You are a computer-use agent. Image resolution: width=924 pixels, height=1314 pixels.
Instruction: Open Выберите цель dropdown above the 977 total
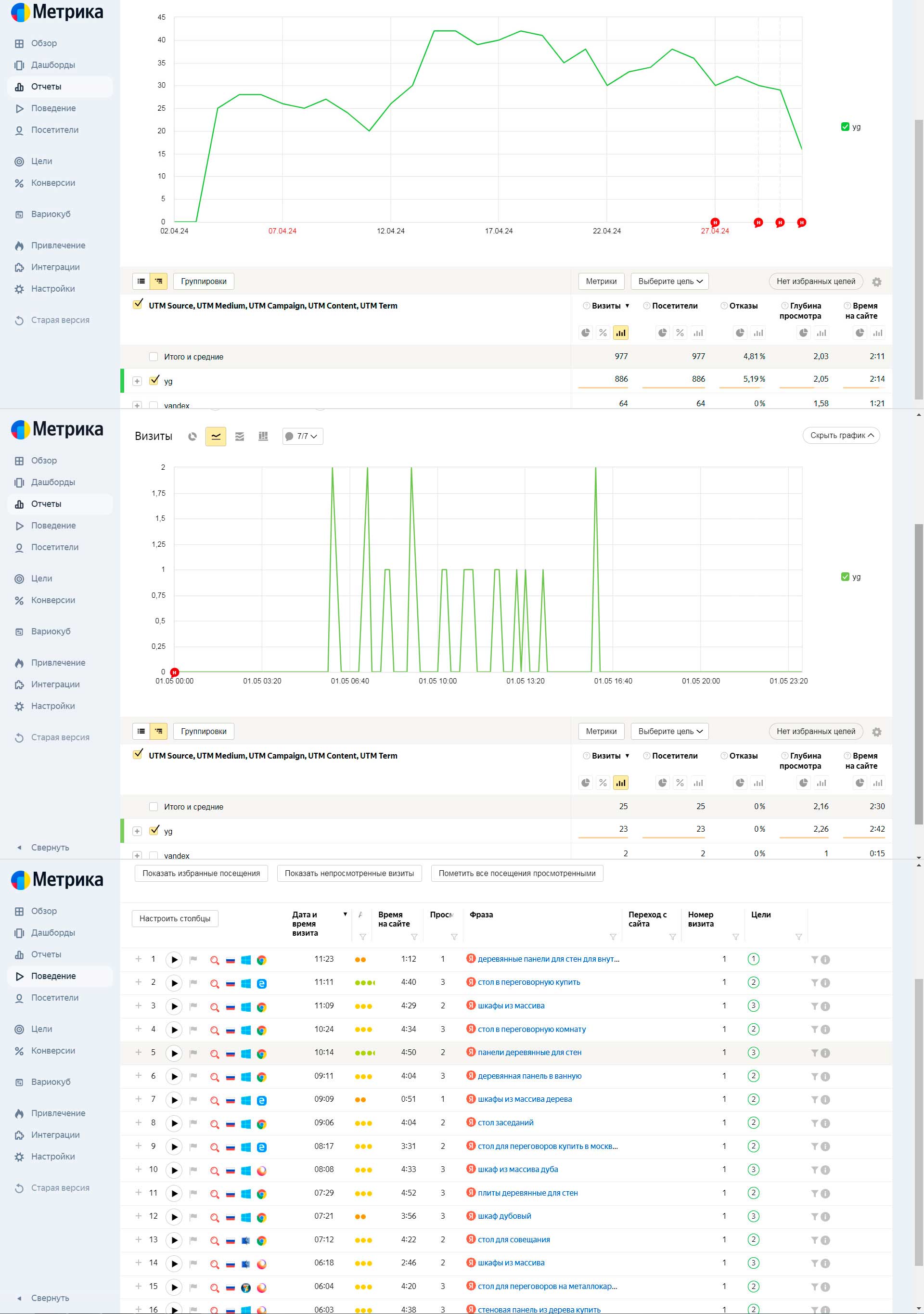669,281
